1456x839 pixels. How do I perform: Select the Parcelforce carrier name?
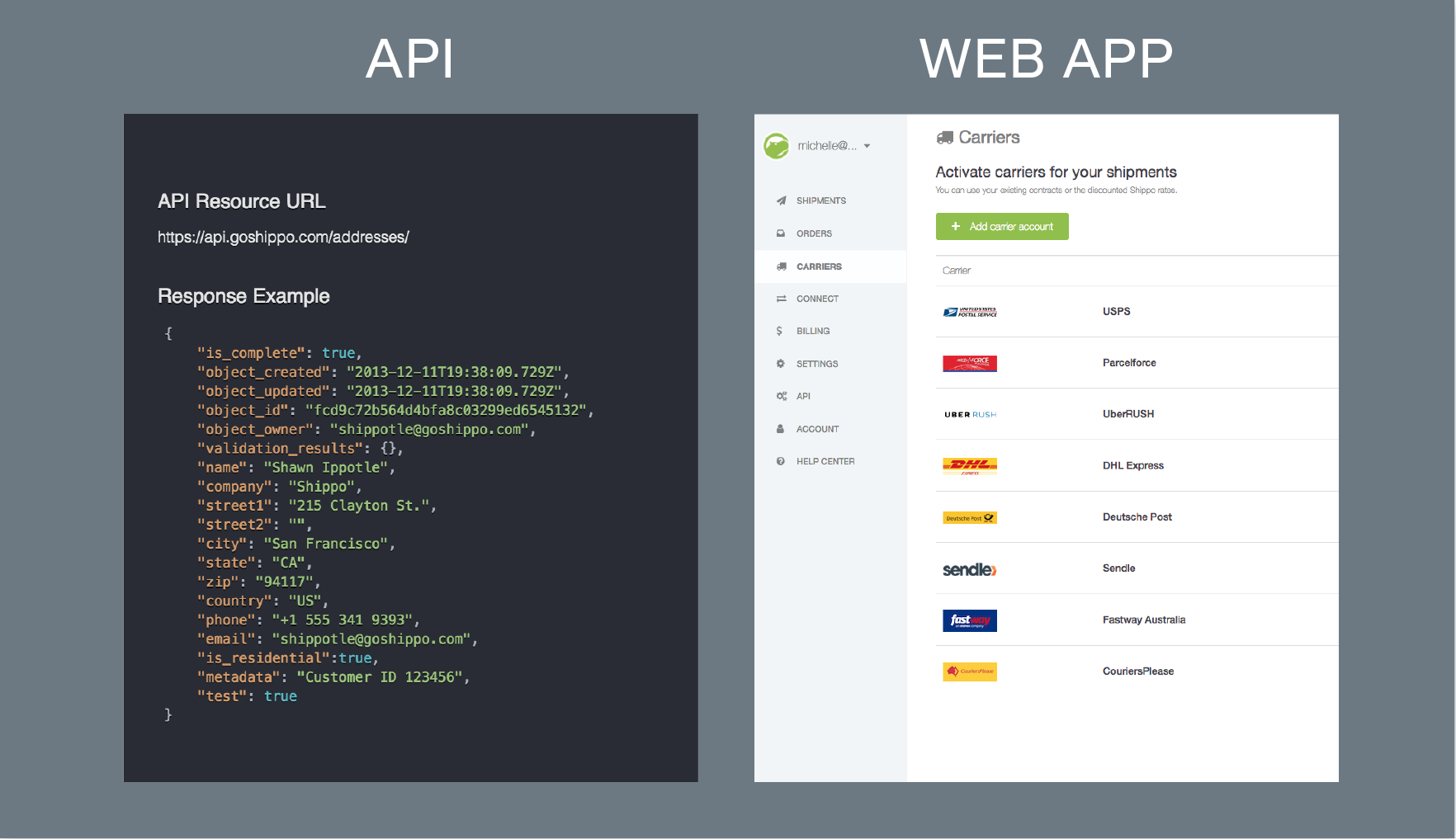point(1129,362)
